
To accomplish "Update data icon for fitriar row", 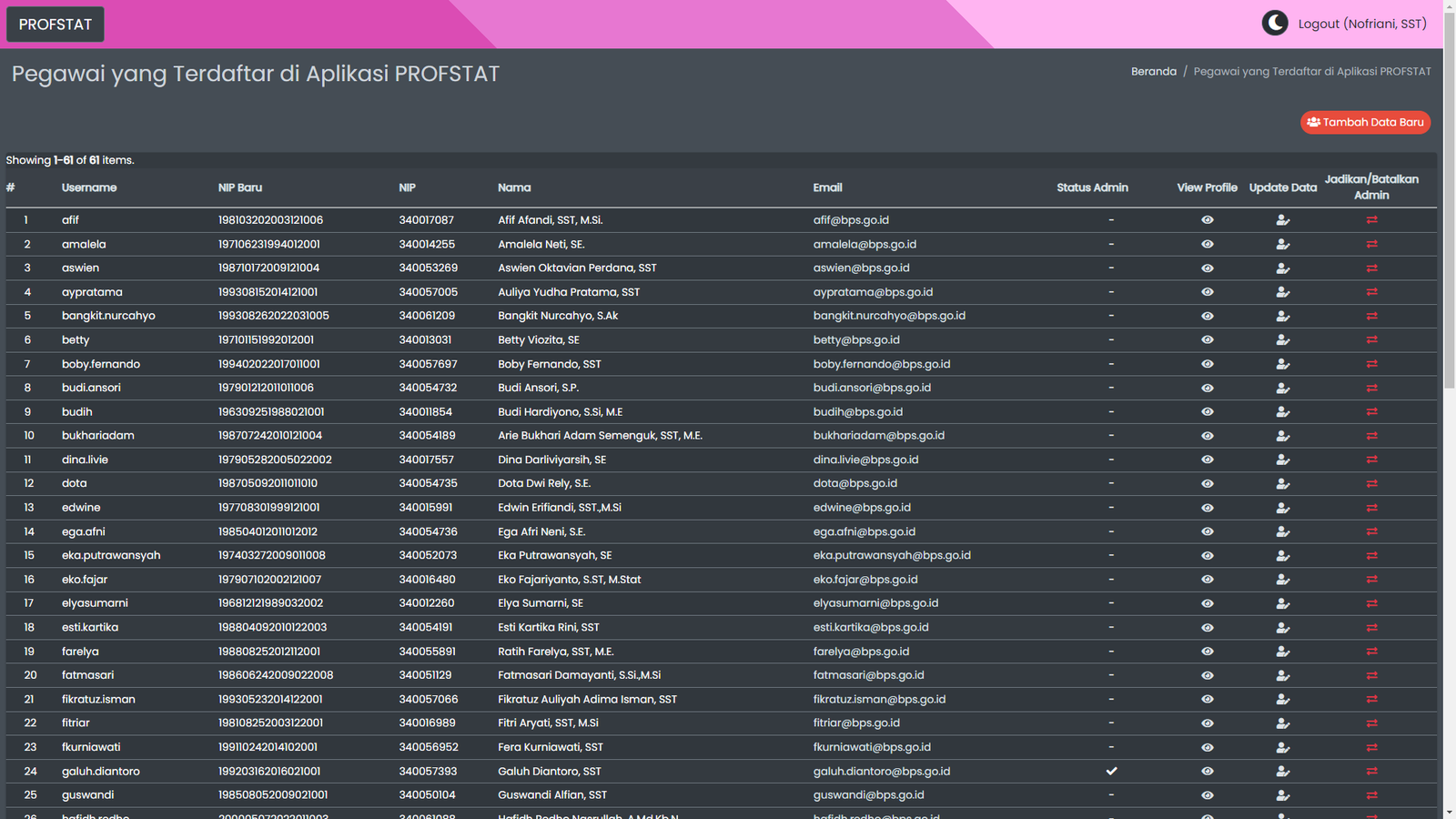I will [1282, 723].
